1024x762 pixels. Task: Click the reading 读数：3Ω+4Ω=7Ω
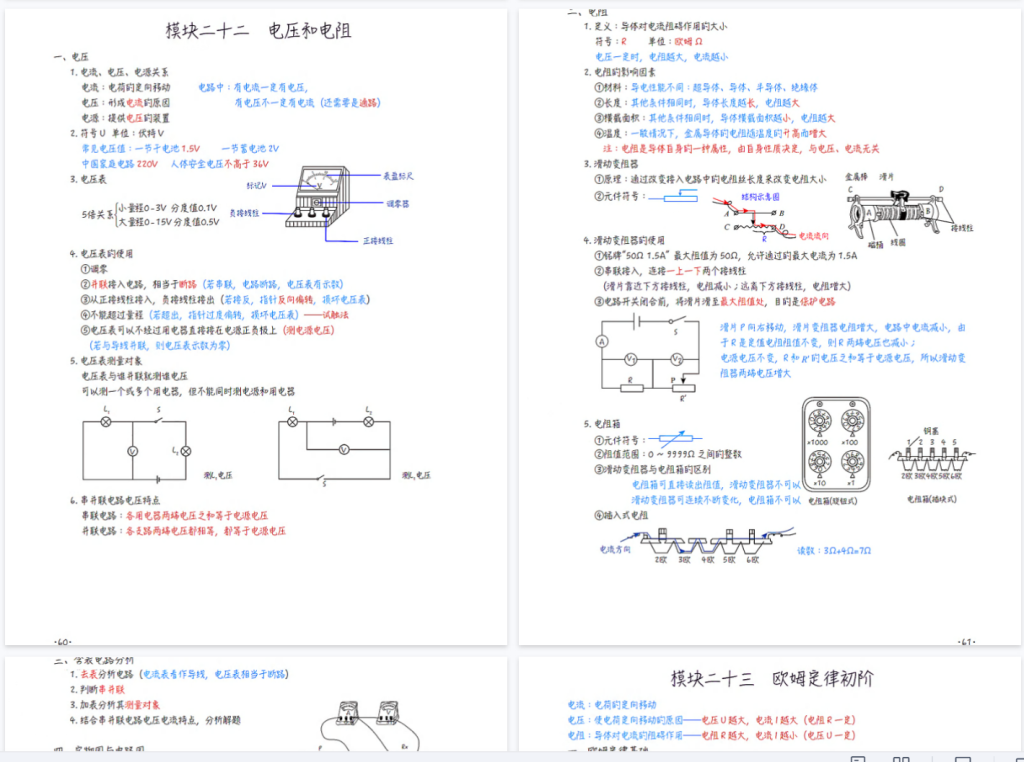coord(834,550)
